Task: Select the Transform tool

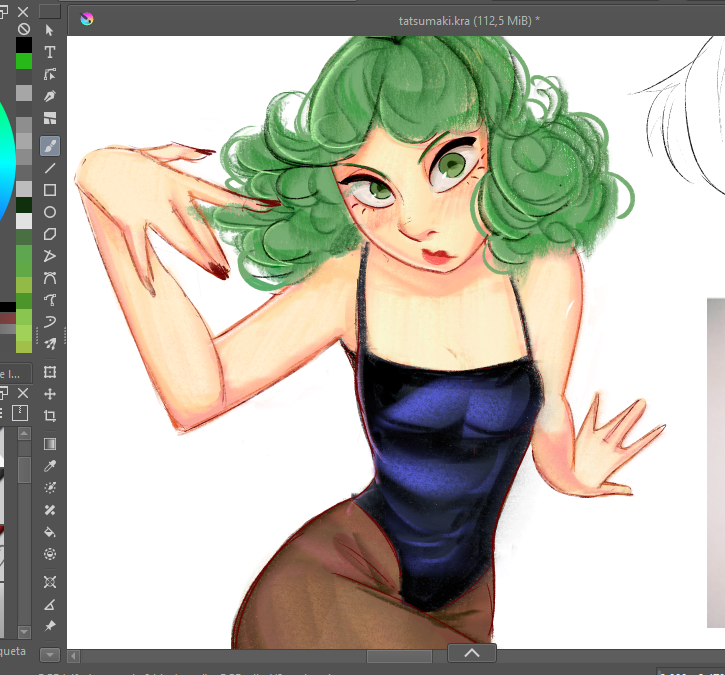Action: pos(49,372)
